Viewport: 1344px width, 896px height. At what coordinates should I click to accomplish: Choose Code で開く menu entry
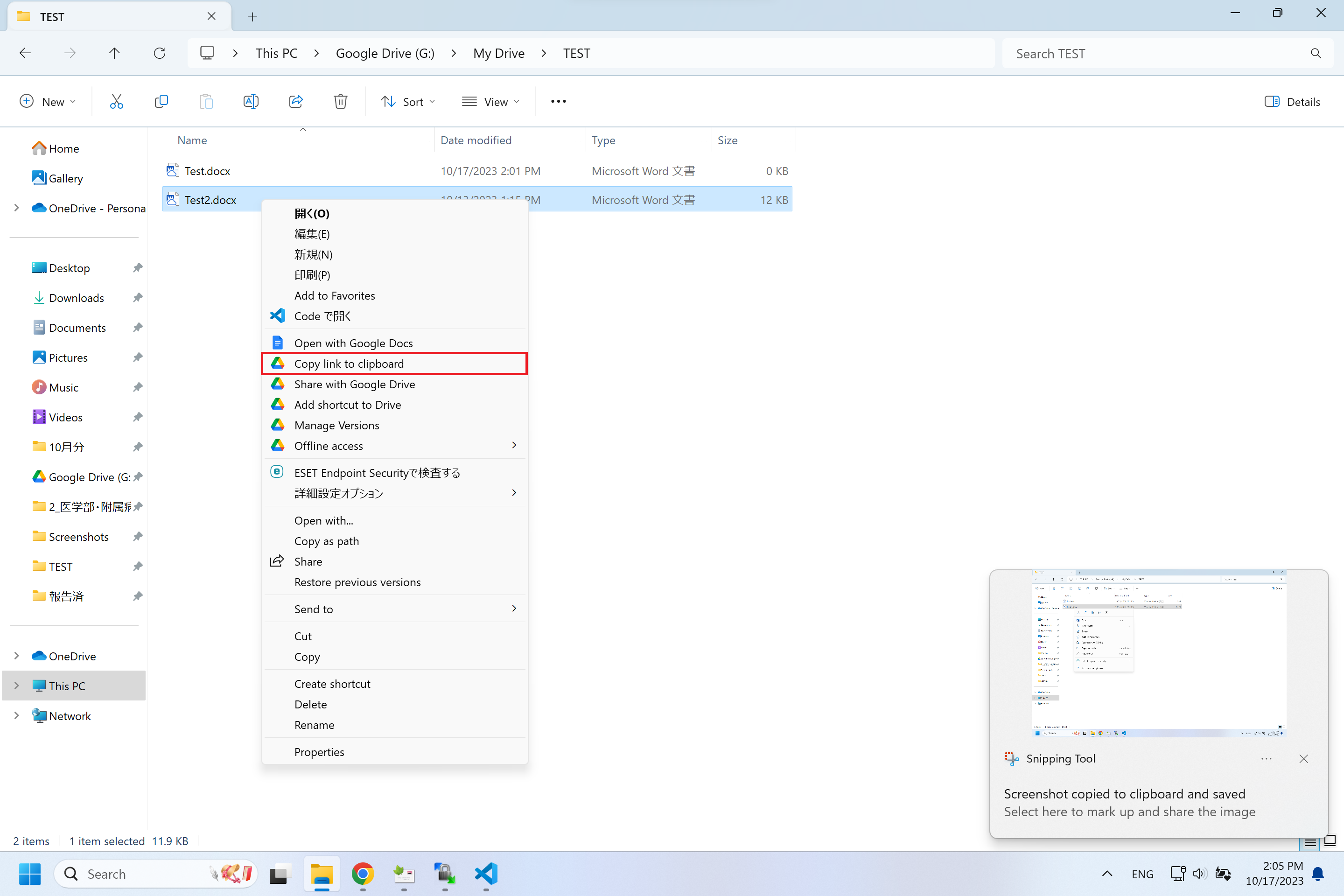click(394, 316)
